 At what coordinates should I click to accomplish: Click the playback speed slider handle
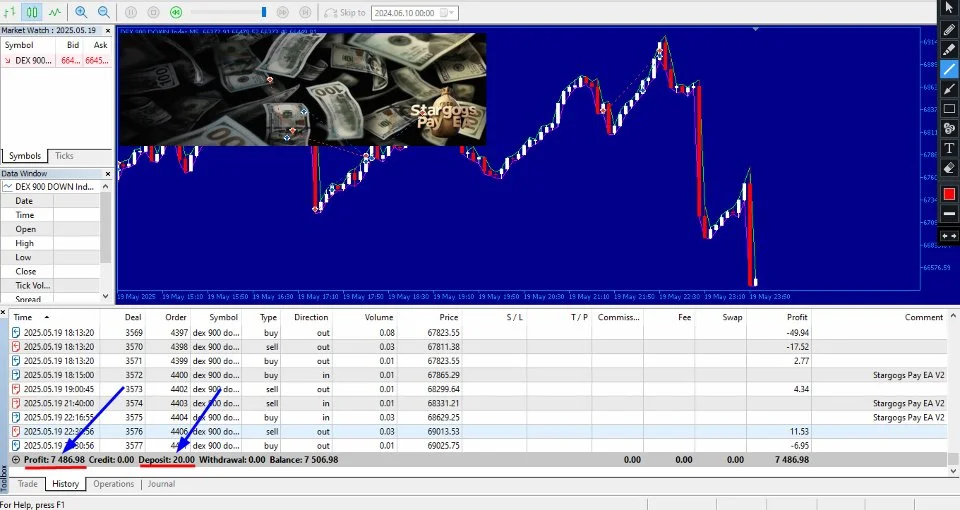[265, 12]
